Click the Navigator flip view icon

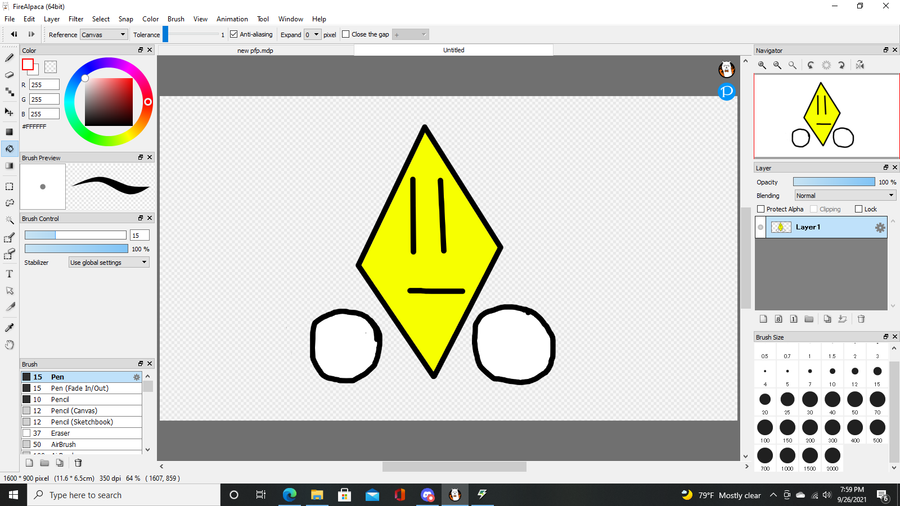(x=860, y=65)
